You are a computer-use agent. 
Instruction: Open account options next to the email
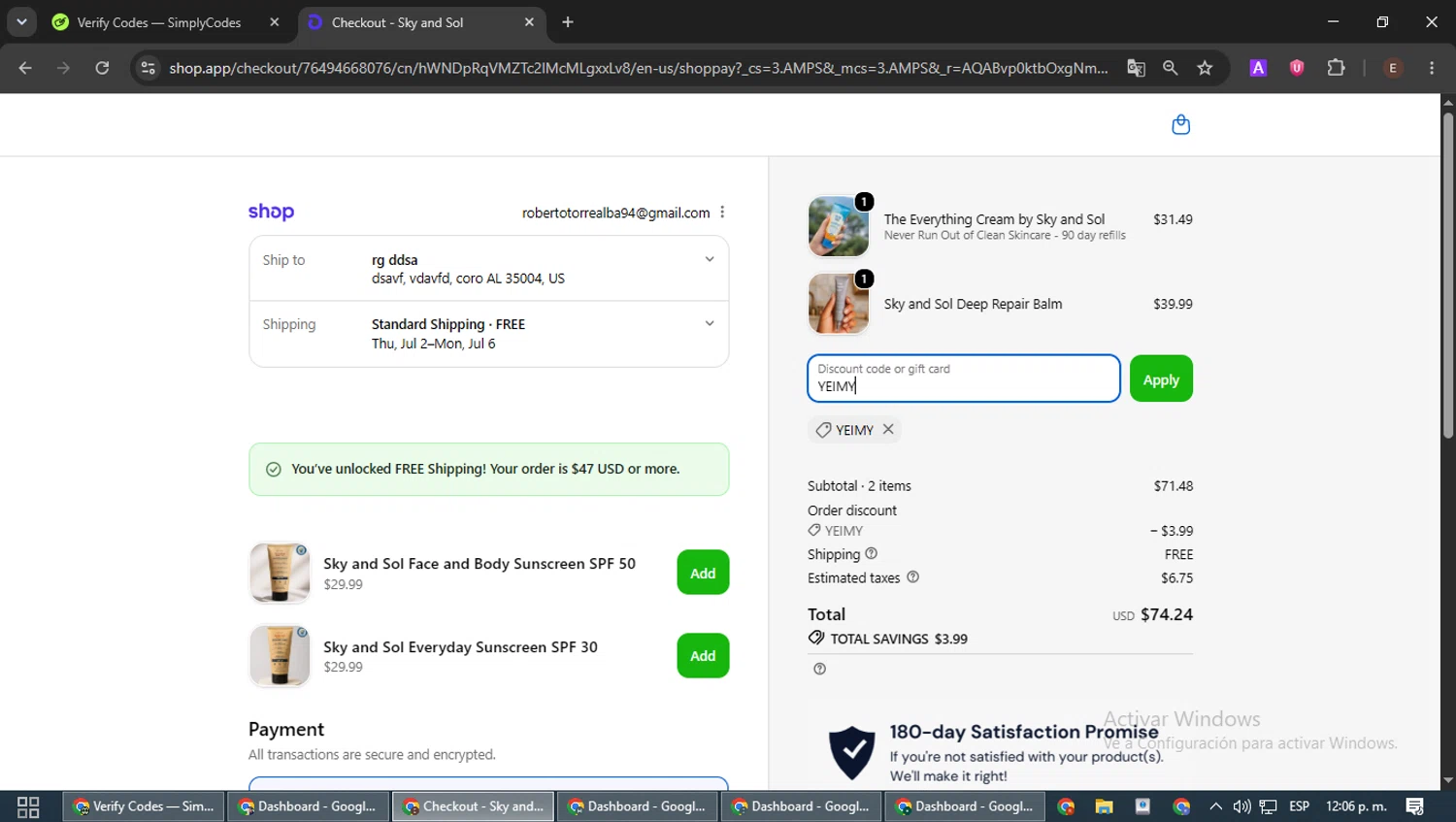click(x=722, y=213)
